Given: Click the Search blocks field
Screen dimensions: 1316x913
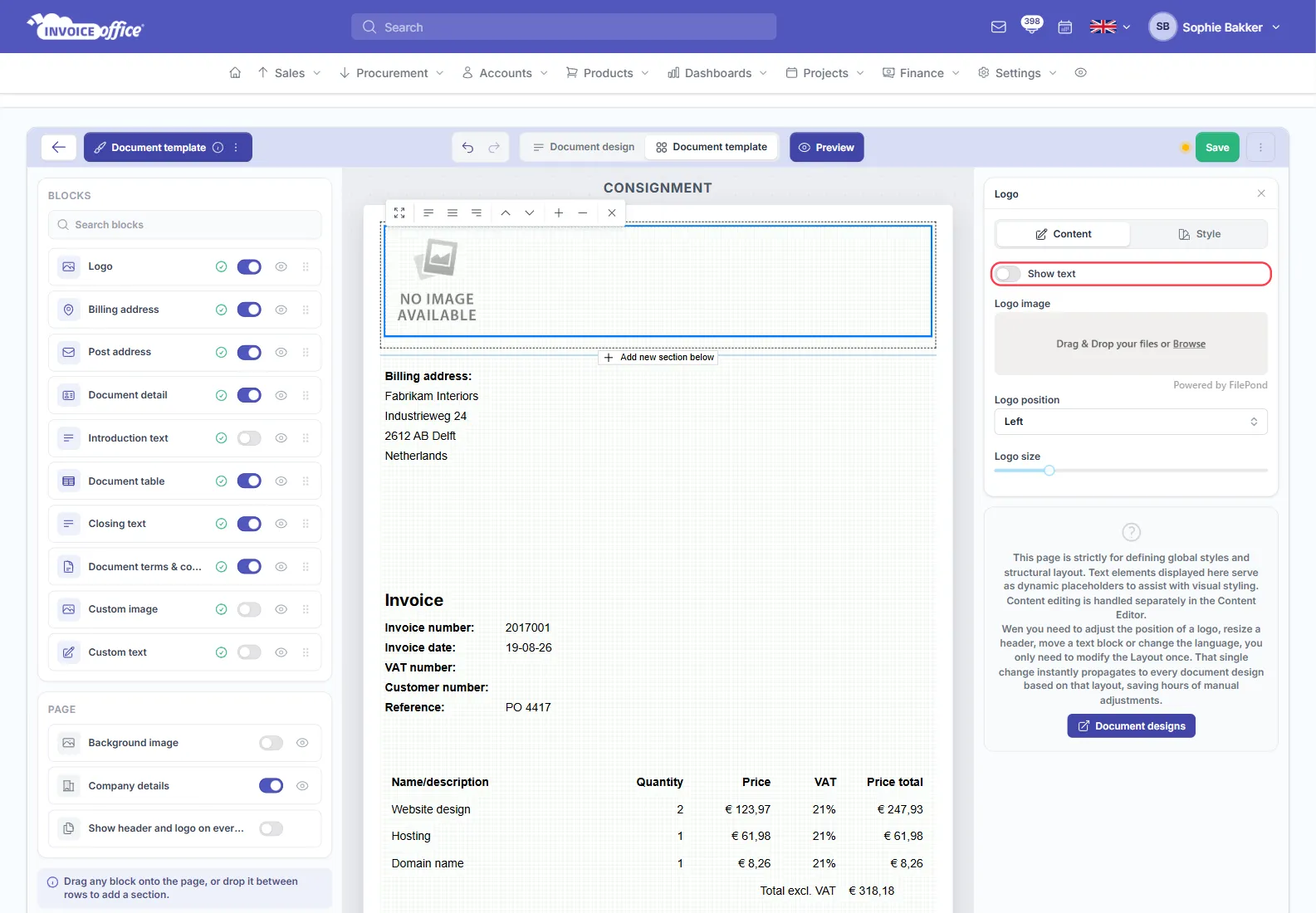Looking at the screenshot, I should click(x=184, y=225).
